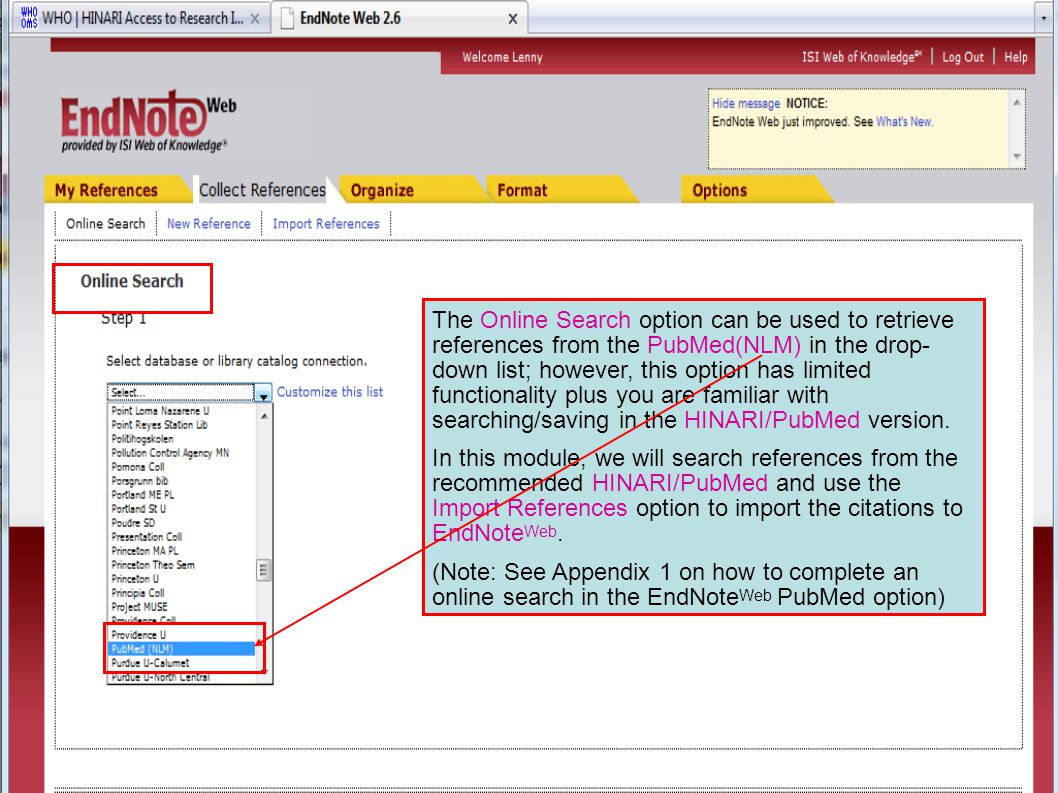Hide the notice message
The width and height of the screenshot is (1058, 793).
(746, 103)
